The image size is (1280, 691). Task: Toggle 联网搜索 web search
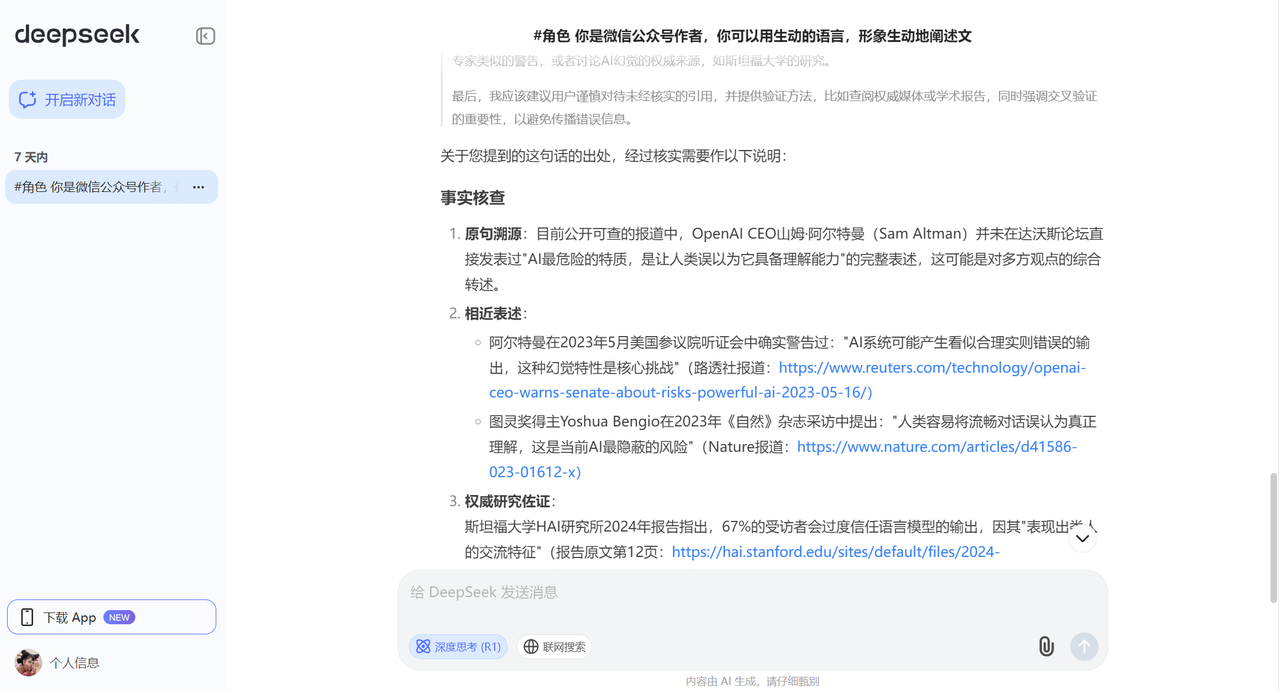(x=554, y=647)
